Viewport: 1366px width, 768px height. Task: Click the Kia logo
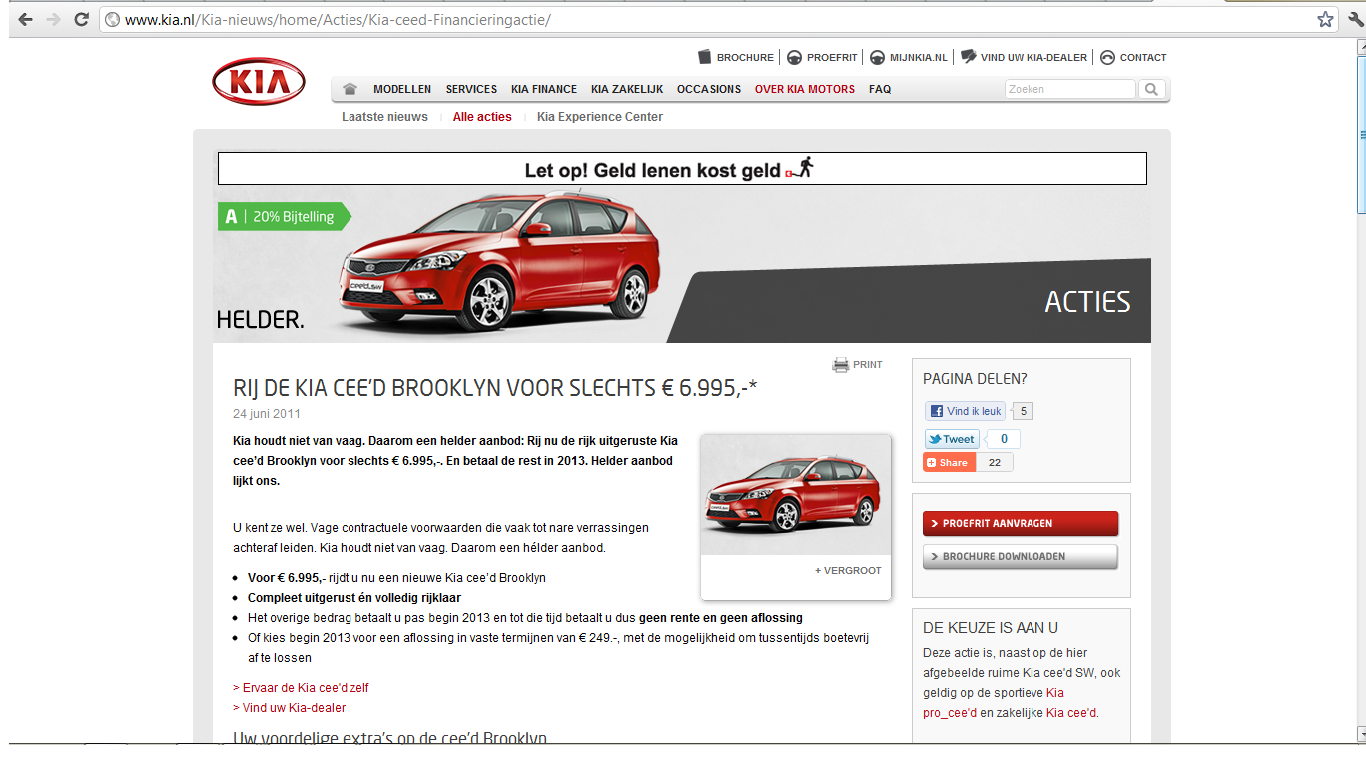pyautogui.click(x=259, y=82)
